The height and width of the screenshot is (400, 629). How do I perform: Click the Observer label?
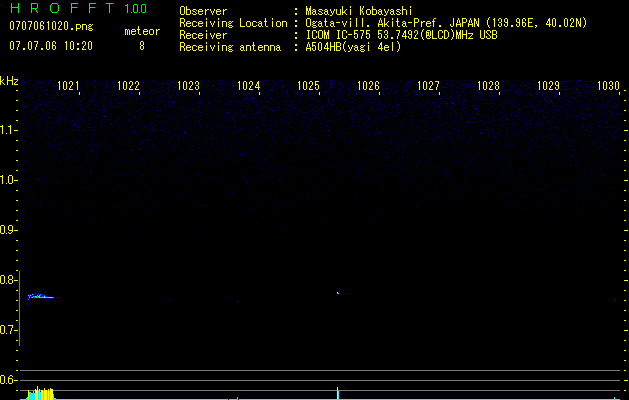click(x=203, y=11)
